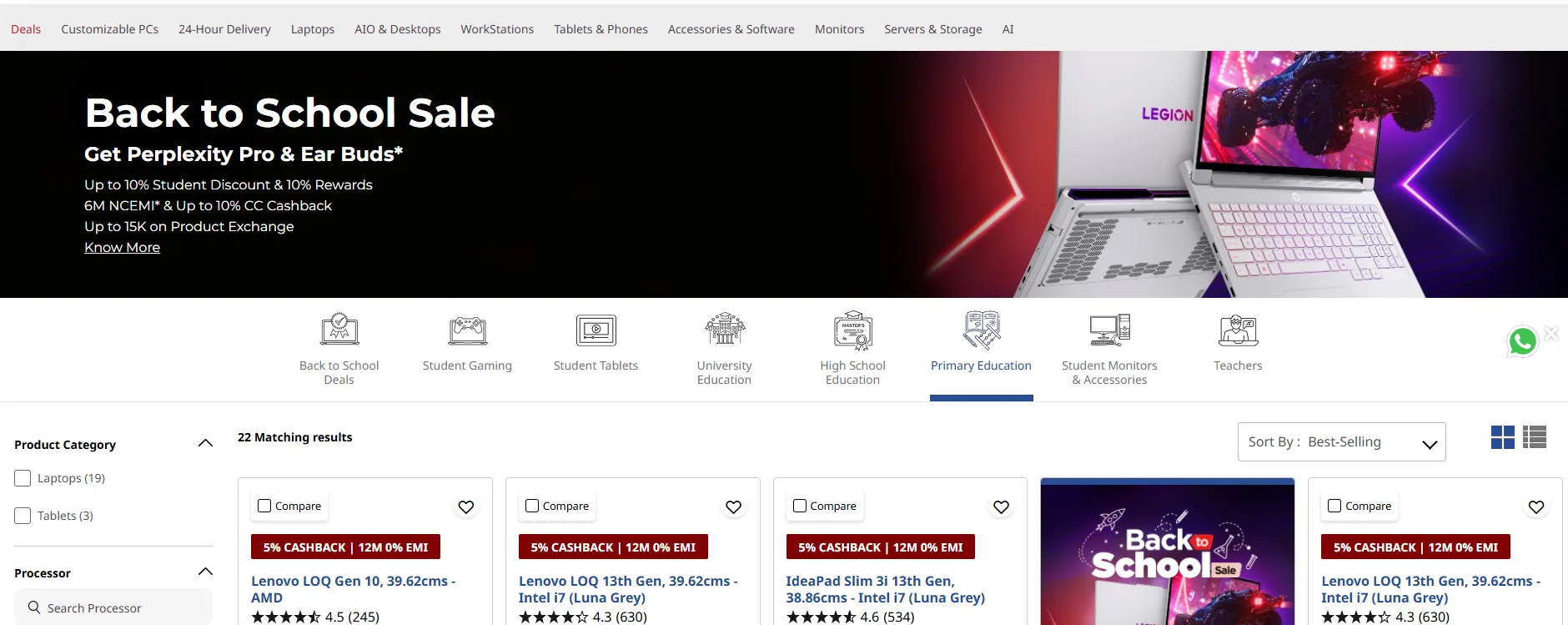
Task: Click the Get Perplexity Pro & Ear Buds text
Action: 244,154
